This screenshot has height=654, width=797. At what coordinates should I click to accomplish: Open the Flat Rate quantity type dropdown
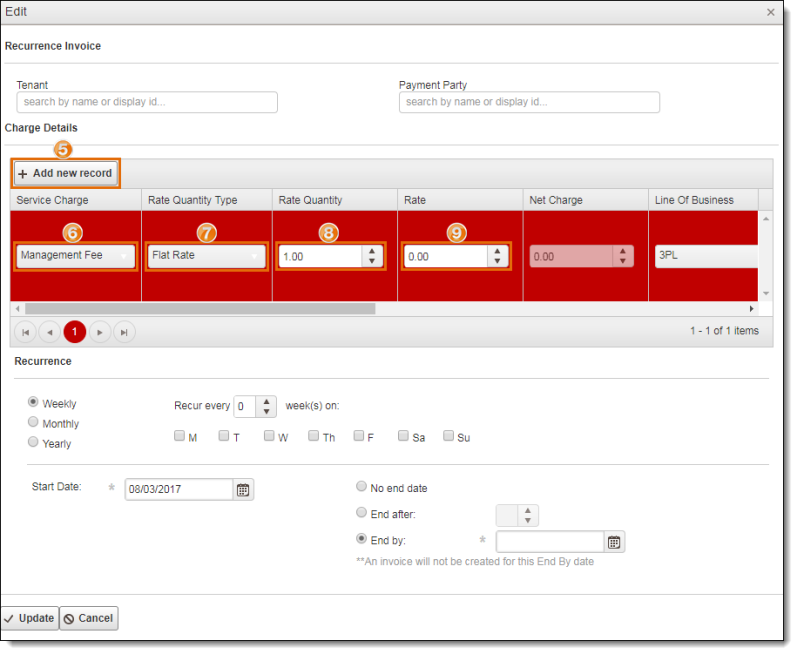point(254,256)
